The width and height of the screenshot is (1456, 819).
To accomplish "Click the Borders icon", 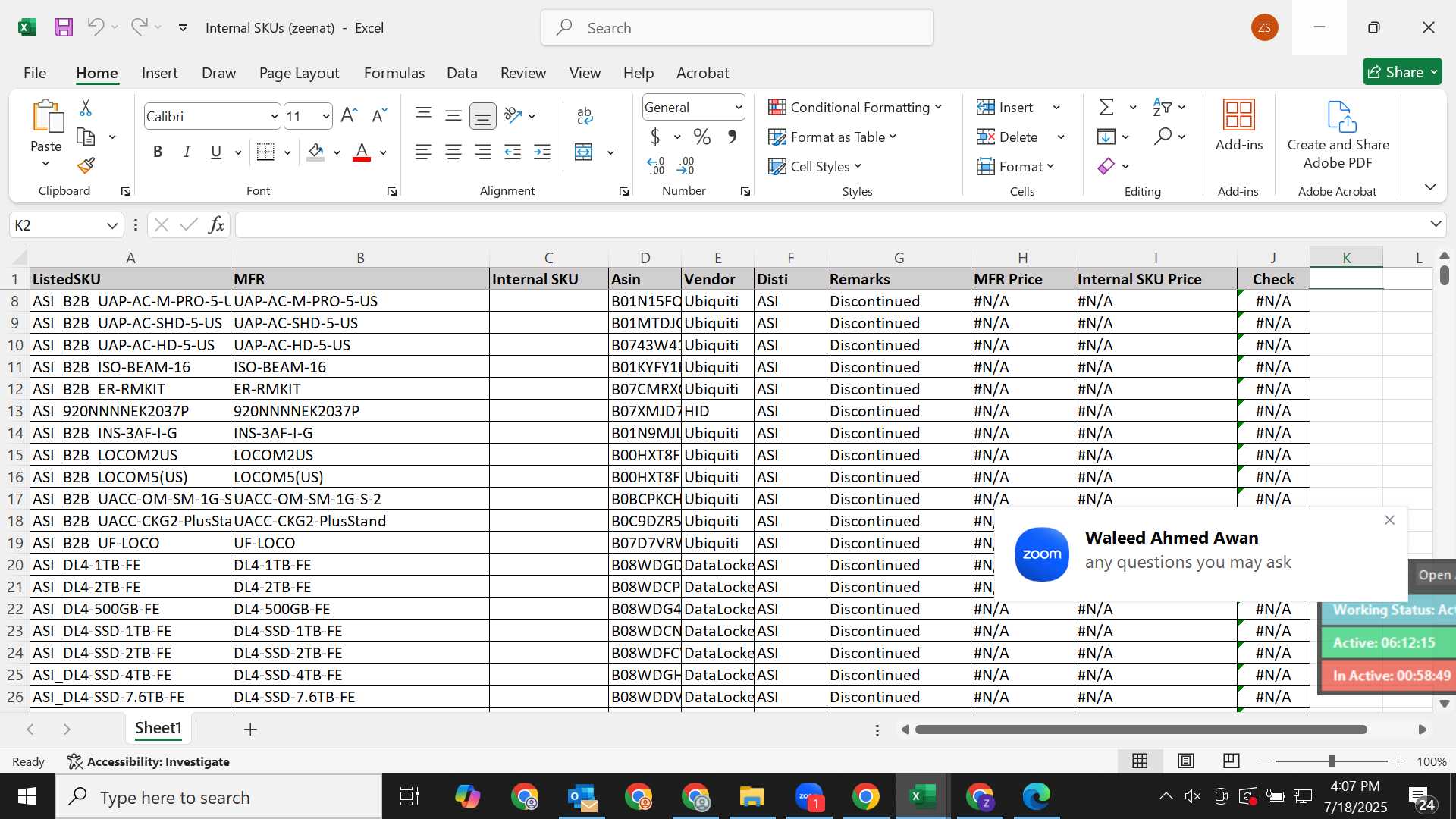I will point(265,152).
